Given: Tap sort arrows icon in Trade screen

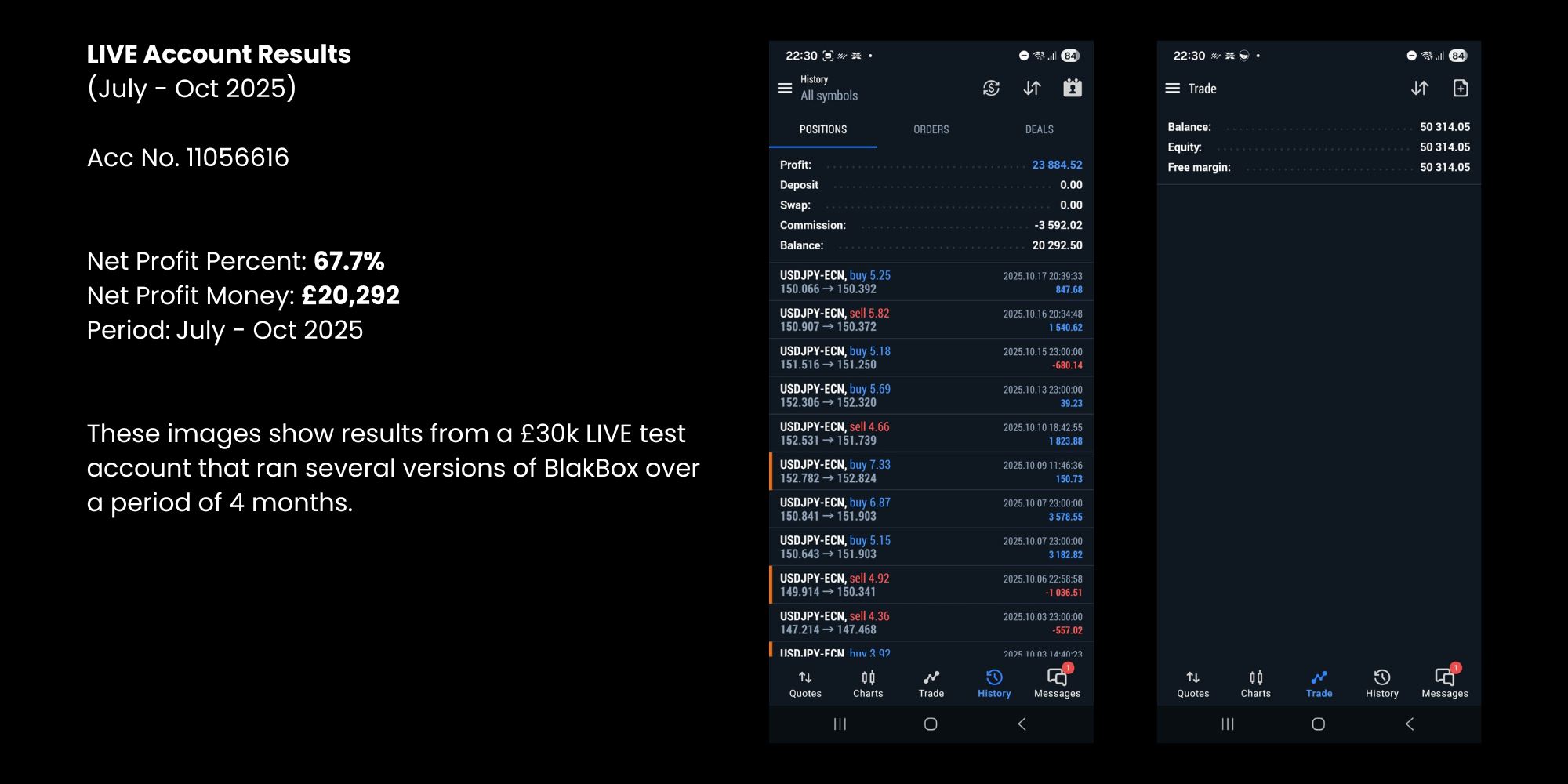Looking at the screenshot, I should (x=1420, y=89).
